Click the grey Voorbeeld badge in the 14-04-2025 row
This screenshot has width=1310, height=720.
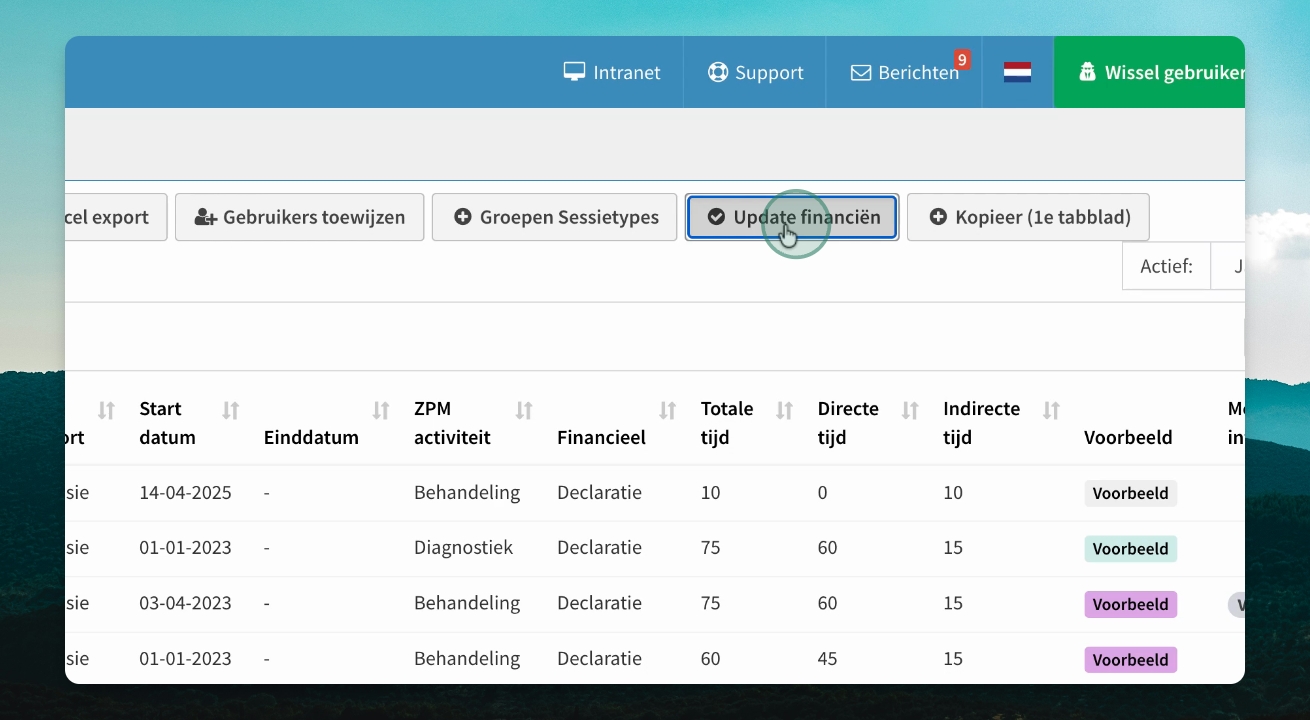[x=1130, y=493]
